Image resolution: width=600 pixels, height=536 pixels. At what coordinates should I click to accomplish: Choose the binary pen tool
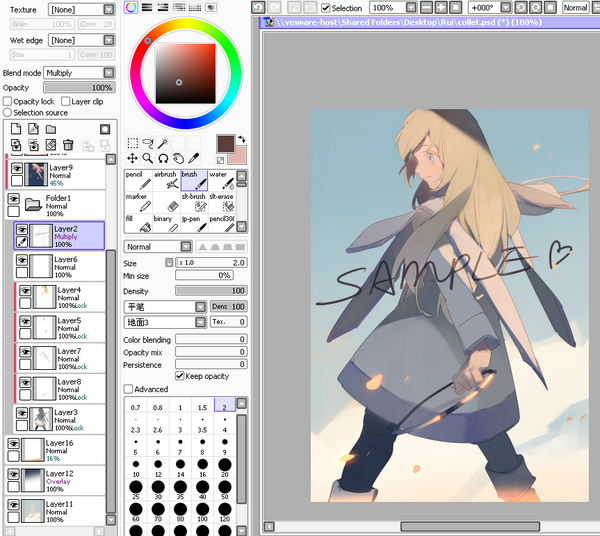[166, 224]
